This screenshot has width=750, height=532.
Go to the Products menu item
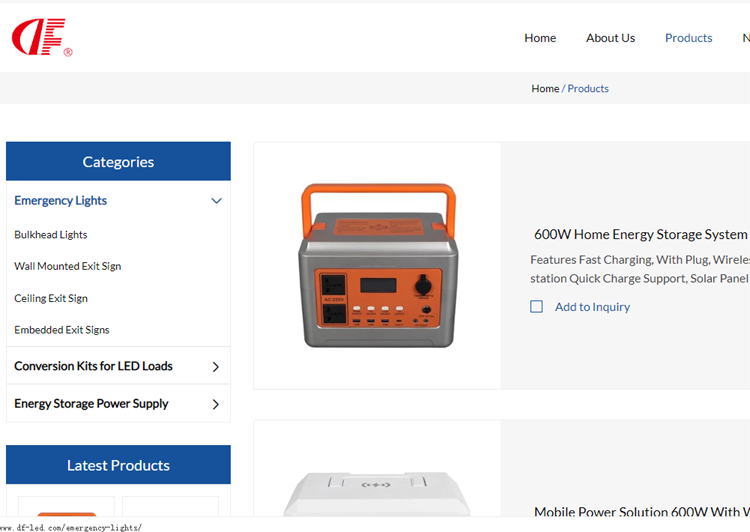click(x=688, y=38)
